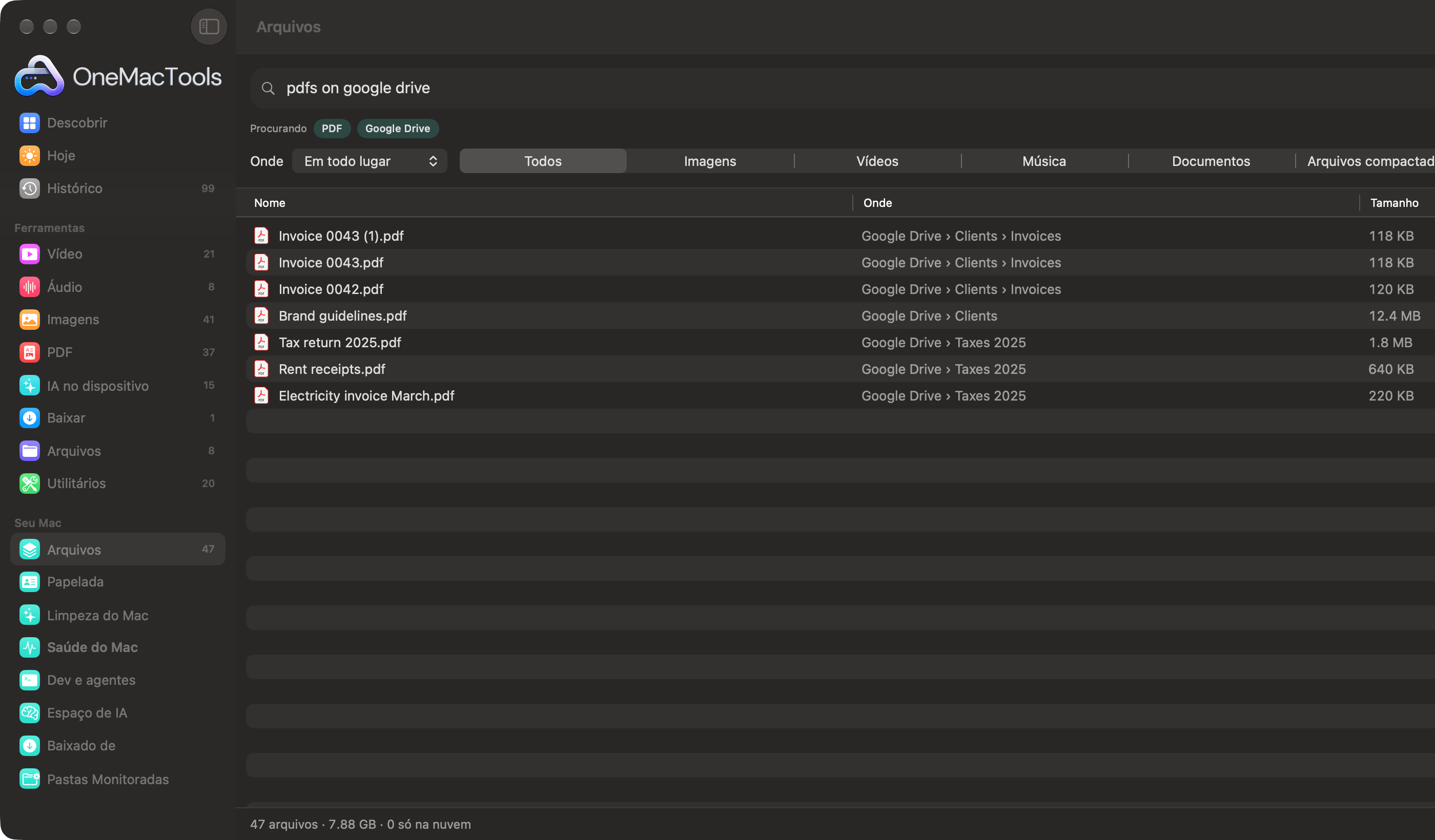The image size is (1435, 840).
Task: Switch to the Todos tab
Action: click(543, 161)
